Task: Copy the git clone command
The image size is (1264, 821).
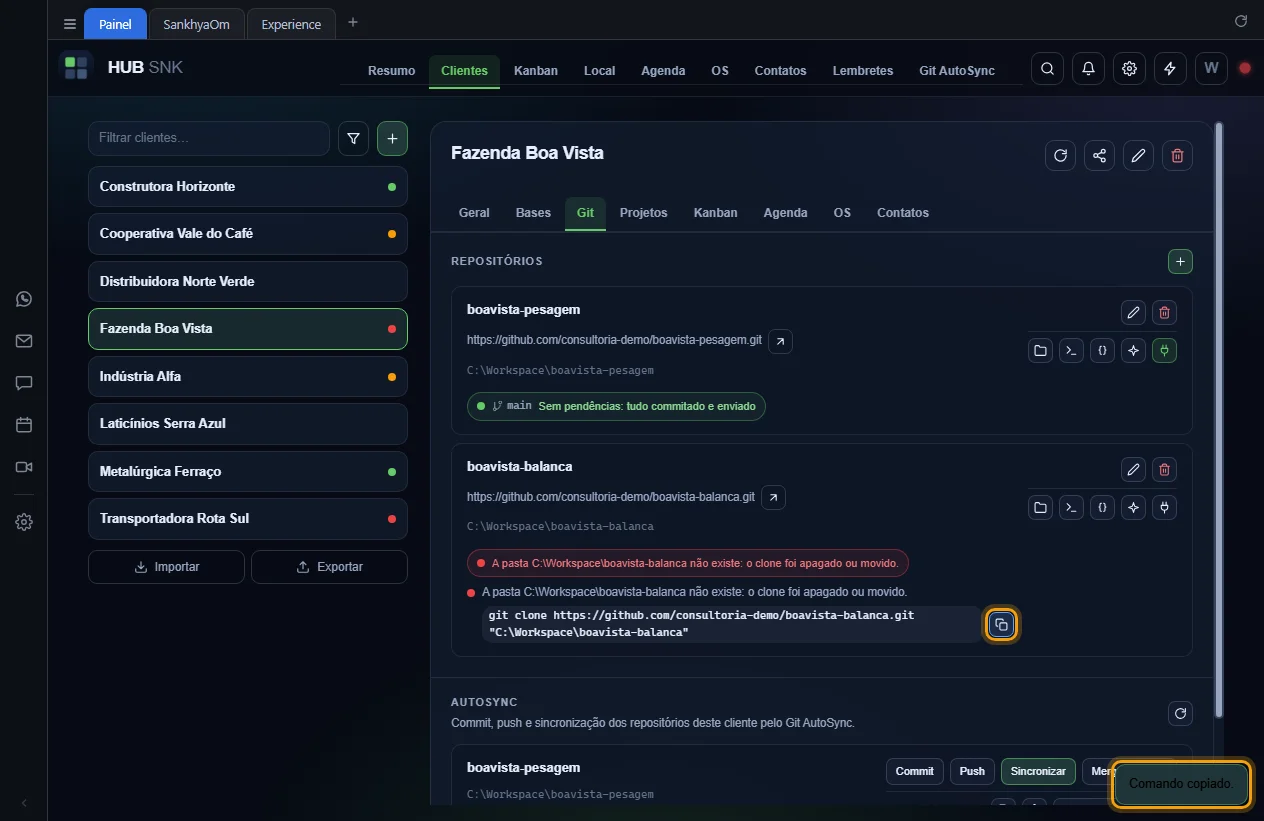Action: [x=1001, y=625]
